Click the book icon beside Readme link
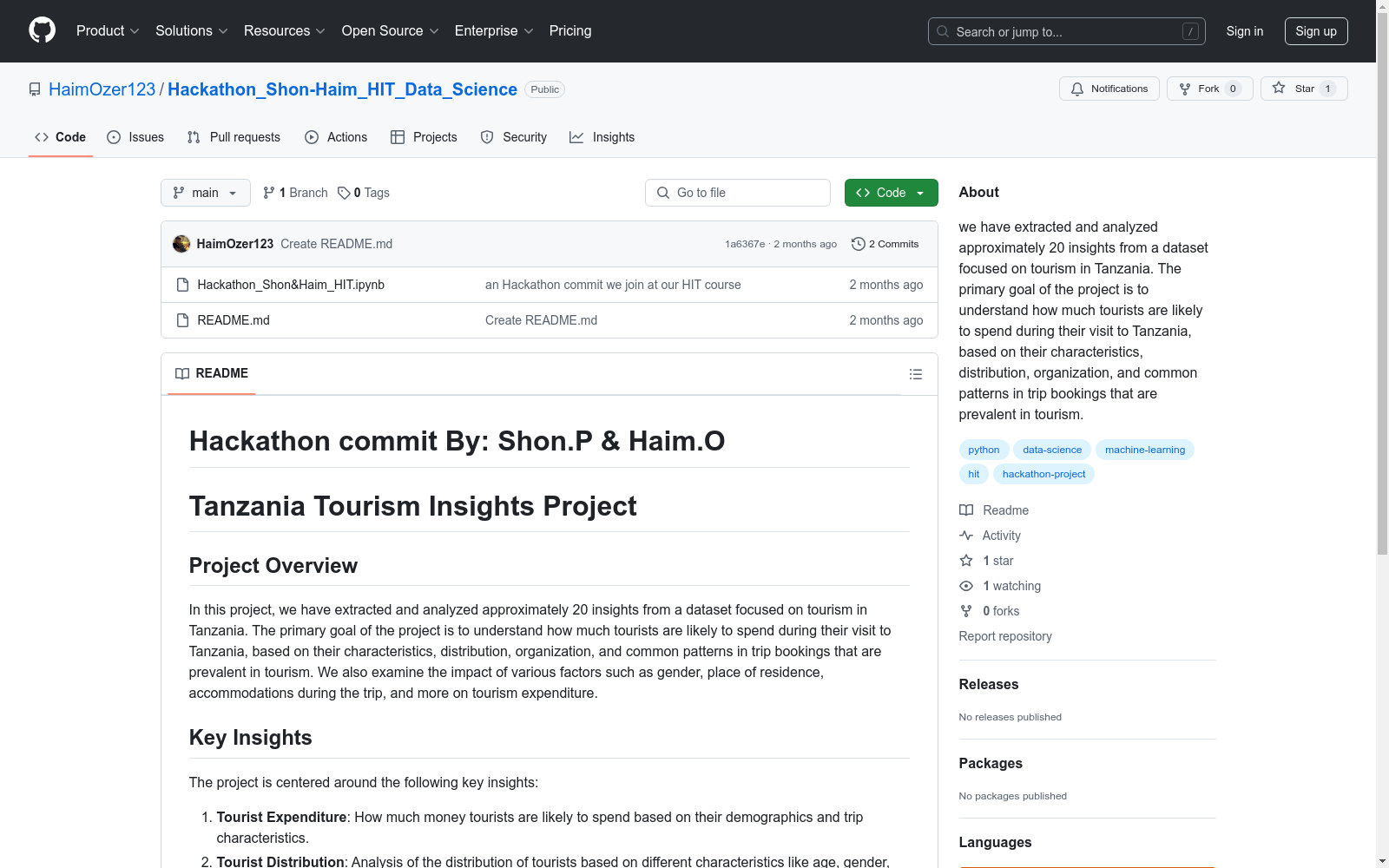 [966, 510]
